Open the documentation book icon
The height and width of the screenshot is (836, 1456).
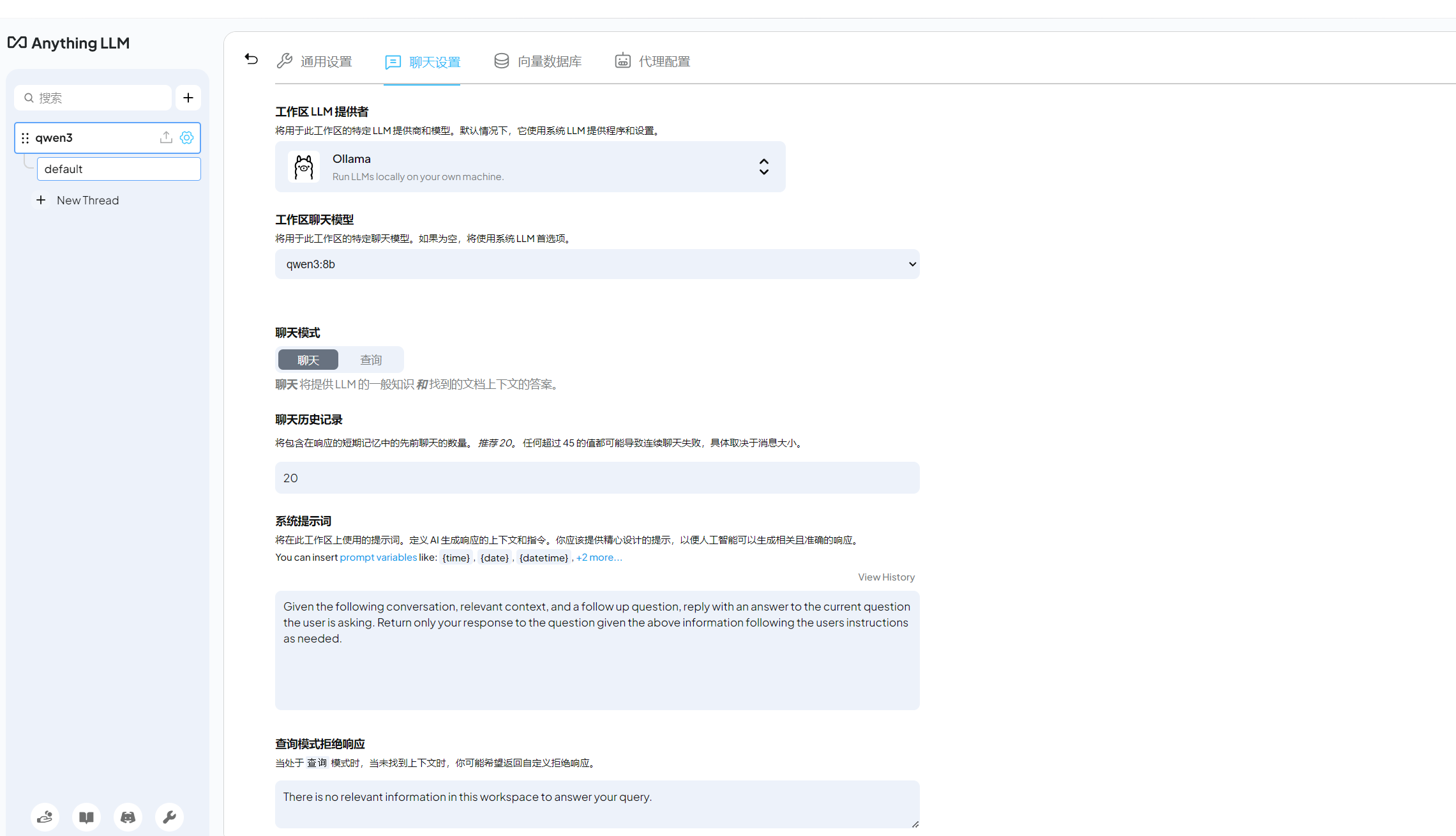click(87, 817)
